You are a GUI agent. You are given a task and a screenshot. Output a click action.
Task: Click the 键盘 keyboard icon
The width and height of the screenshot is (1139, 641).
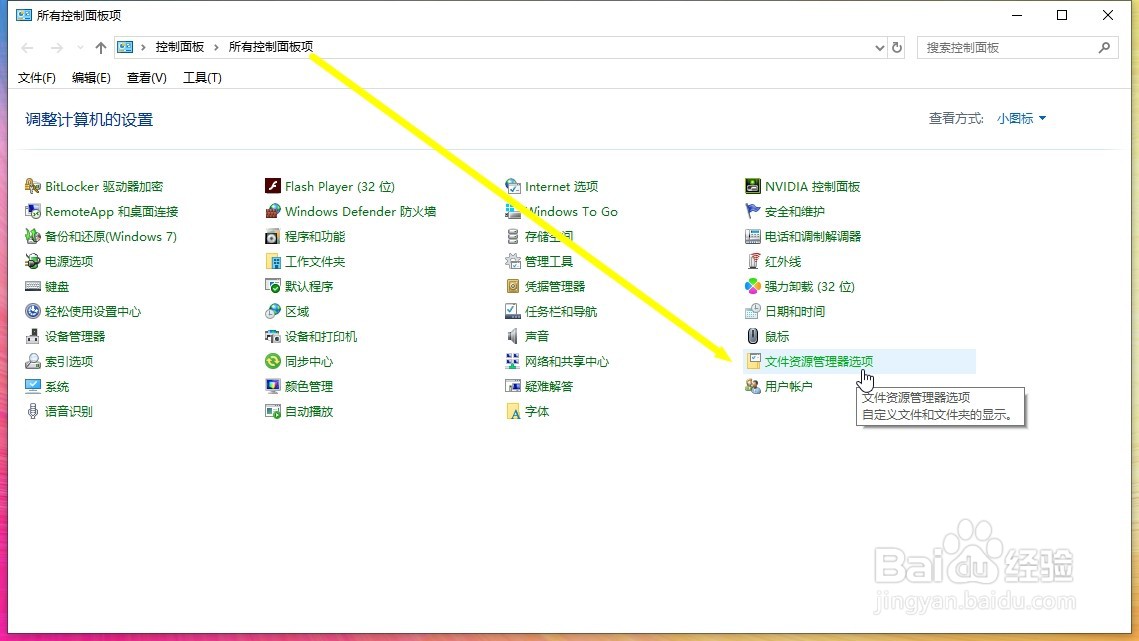tap(33, 286)
